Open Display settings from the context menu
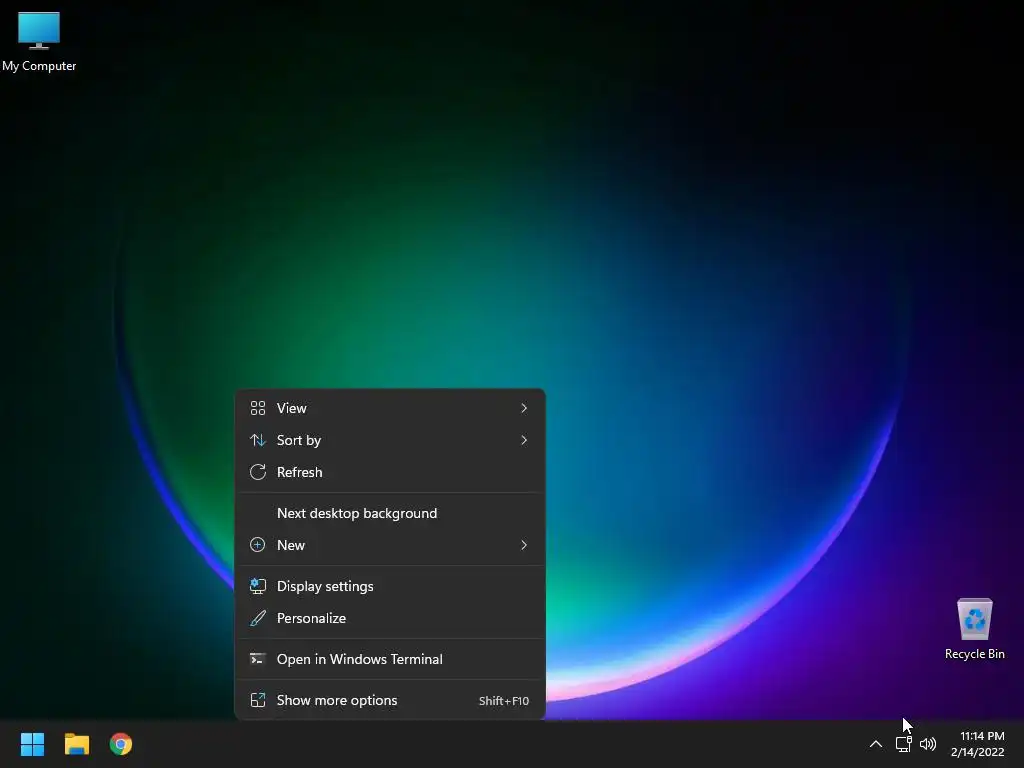The width and height of the screenshot is (1024, 768). tap(390, 586)
